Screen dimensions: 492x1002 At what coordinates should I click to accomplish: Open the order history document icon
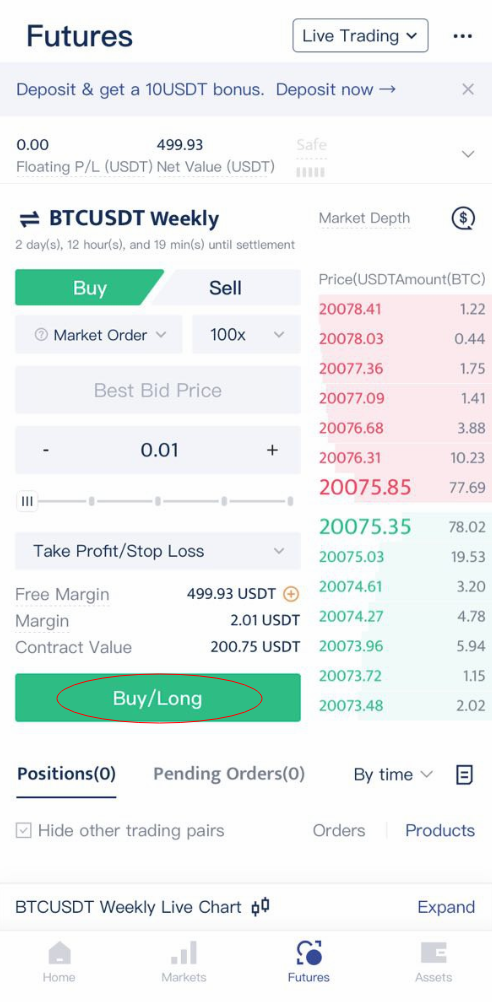click(x=465, y=775)
